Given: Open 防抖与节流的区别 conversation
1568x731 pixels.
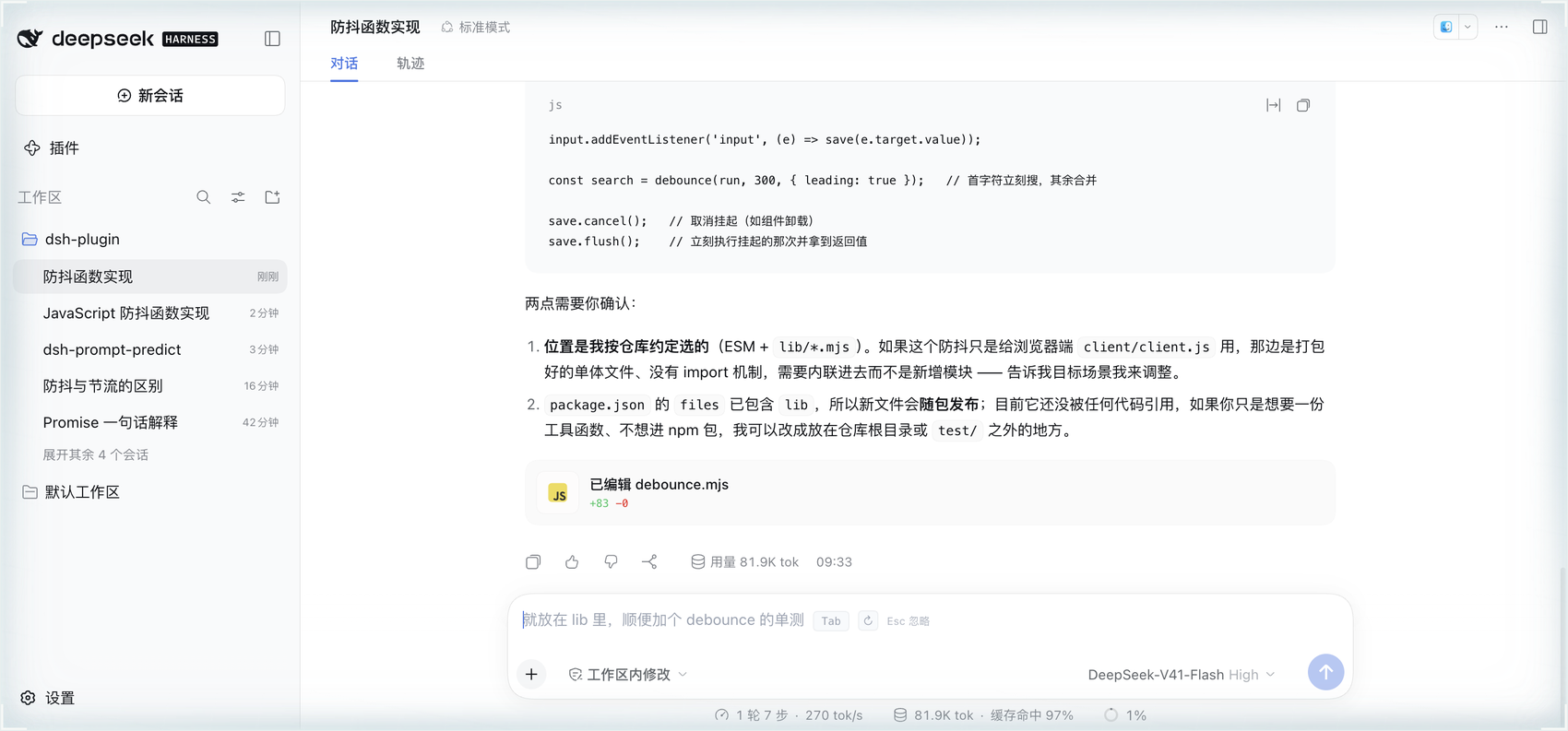Looking at the screenshot, I should coord(150,386).
